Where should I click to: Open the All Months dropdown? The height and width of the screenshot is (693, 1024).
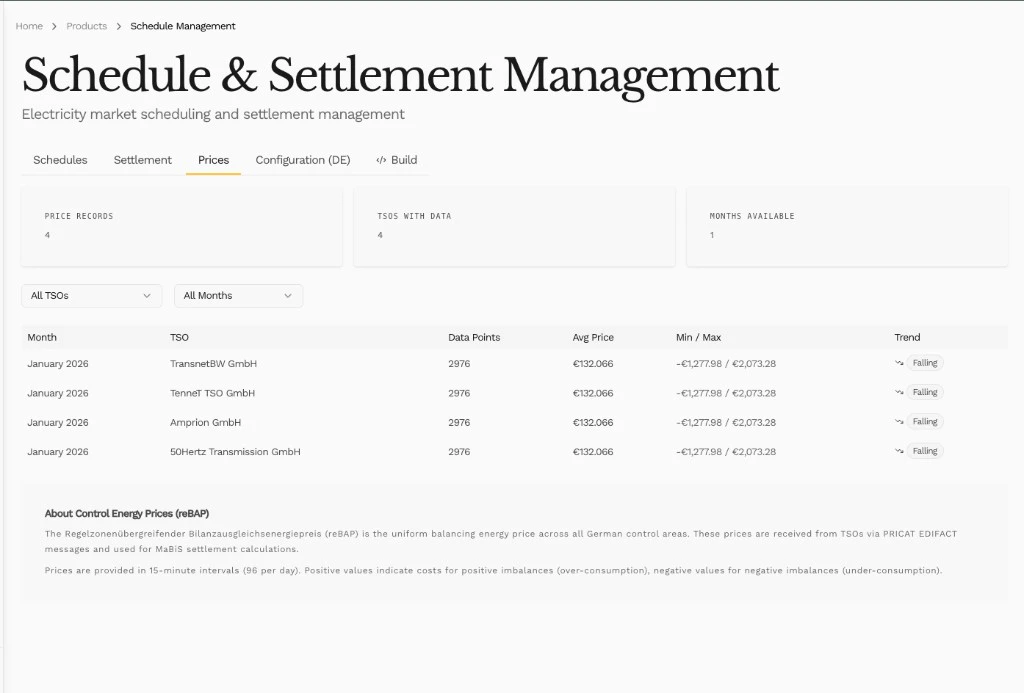click(237, 296)
